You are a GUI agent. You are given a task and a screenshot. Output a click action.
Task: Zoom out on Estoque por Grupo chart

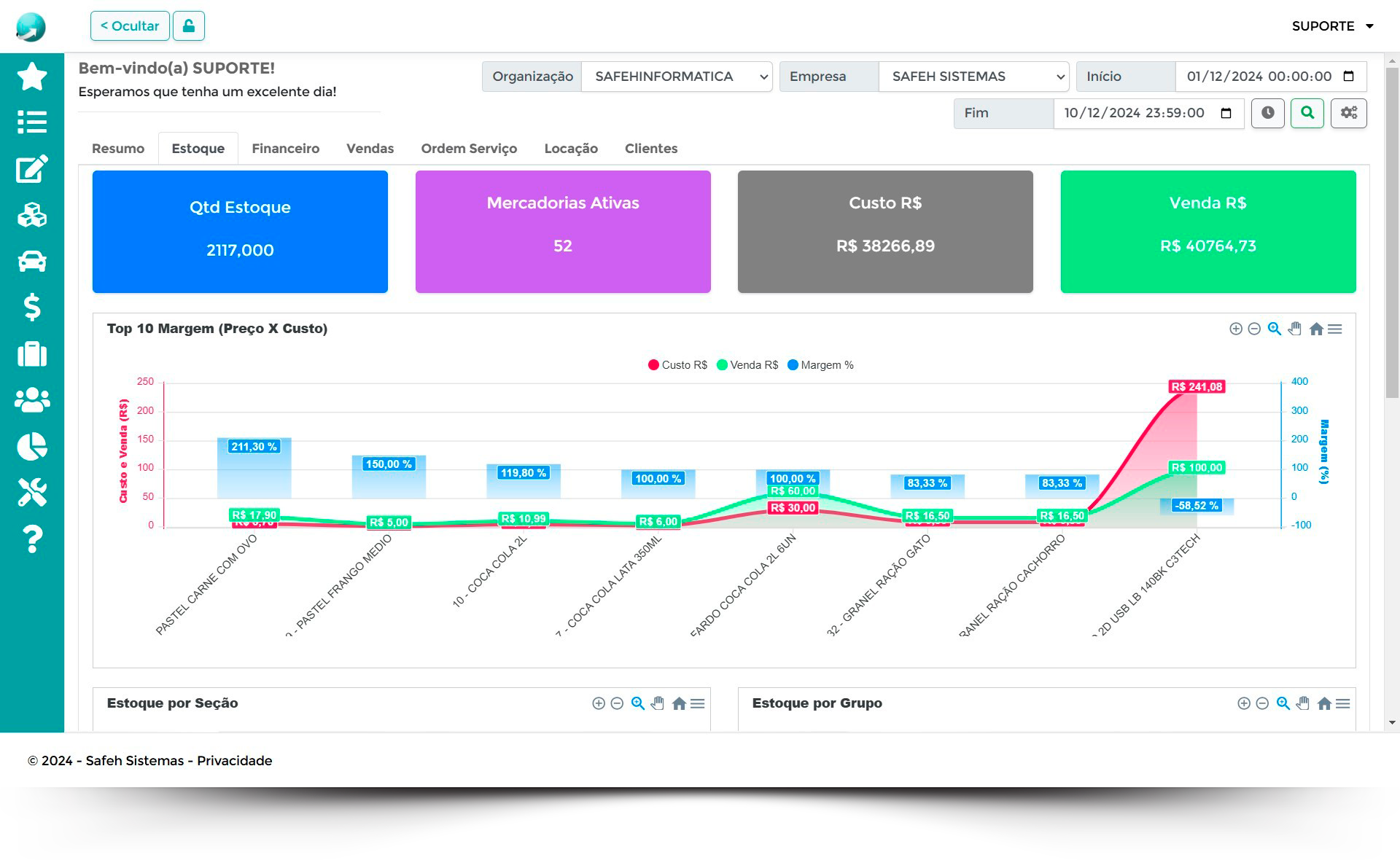tap(1262, 703)
